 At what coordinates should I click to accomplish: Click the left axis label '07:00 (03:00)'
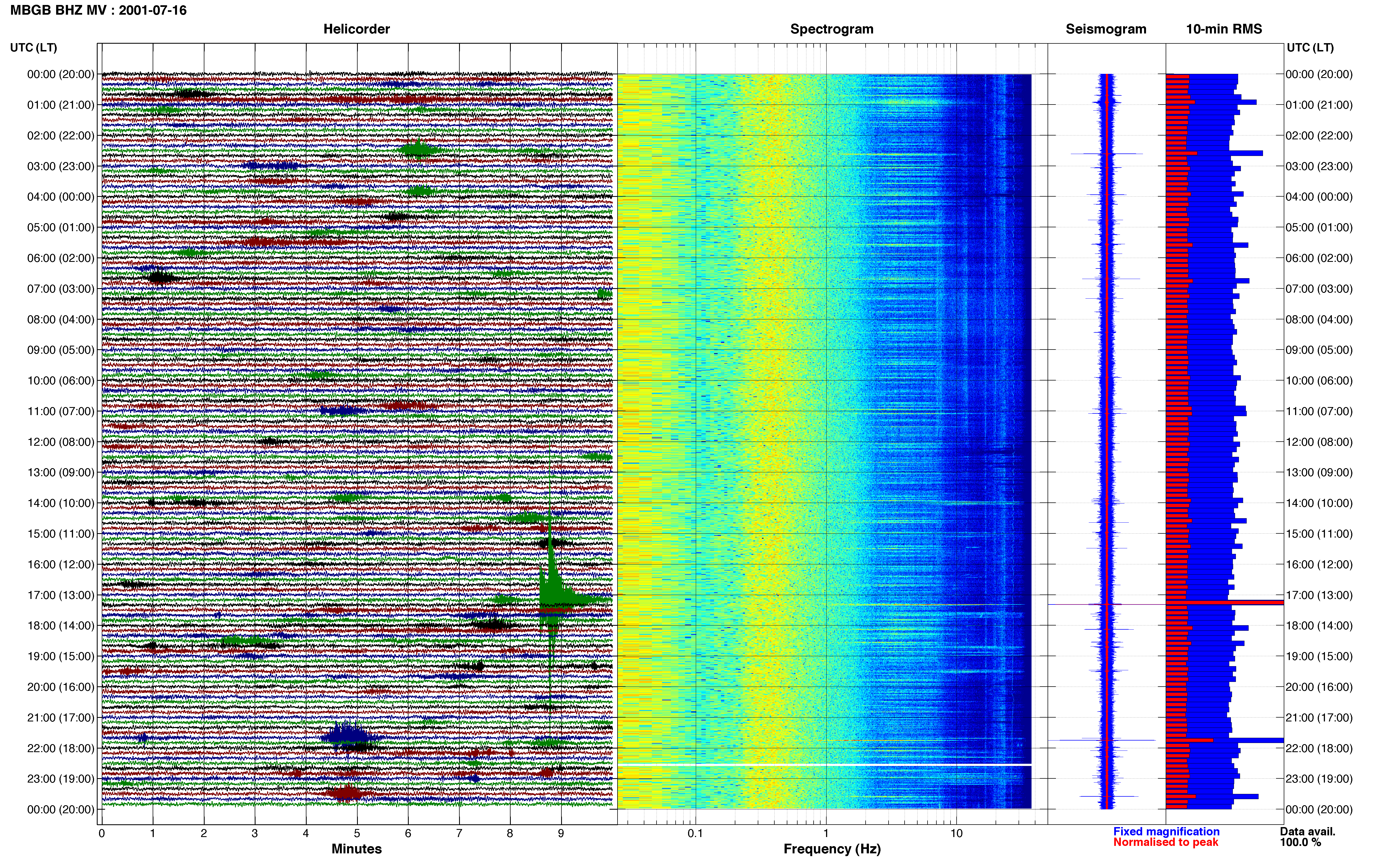(60, 288)
